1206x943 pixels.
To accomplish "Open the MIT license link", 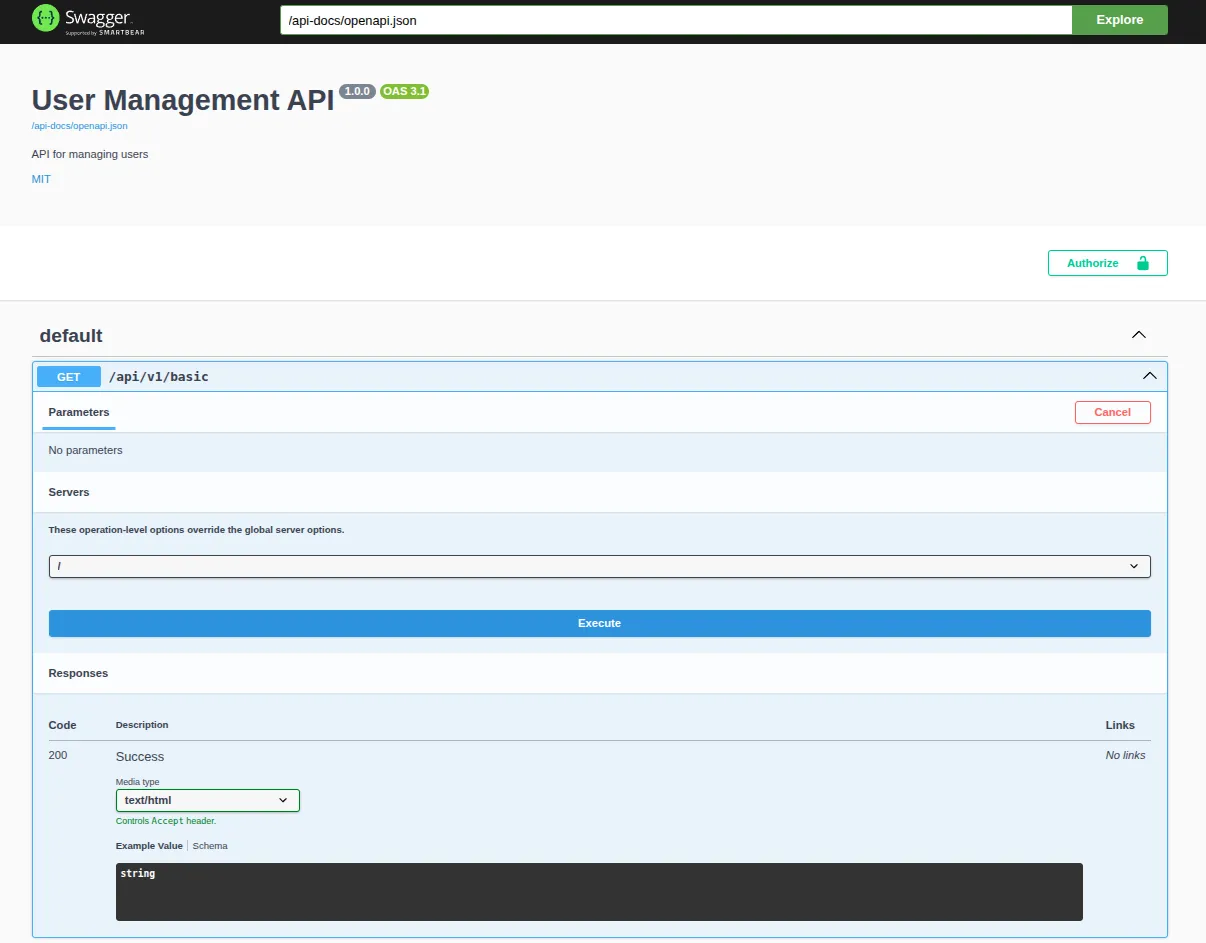I will [x=41, y=179].
